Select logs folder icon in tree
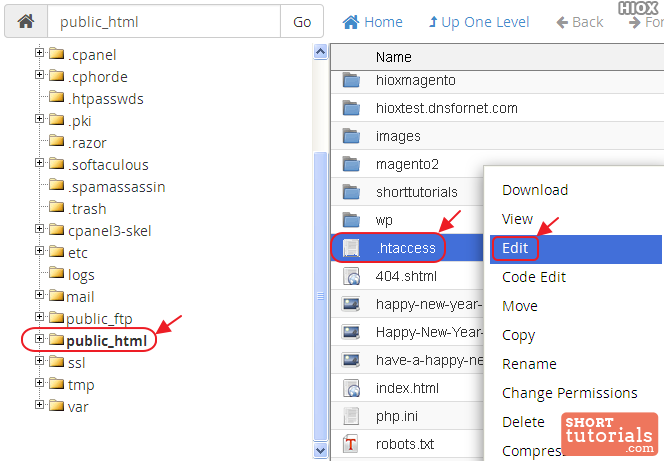 56,273
